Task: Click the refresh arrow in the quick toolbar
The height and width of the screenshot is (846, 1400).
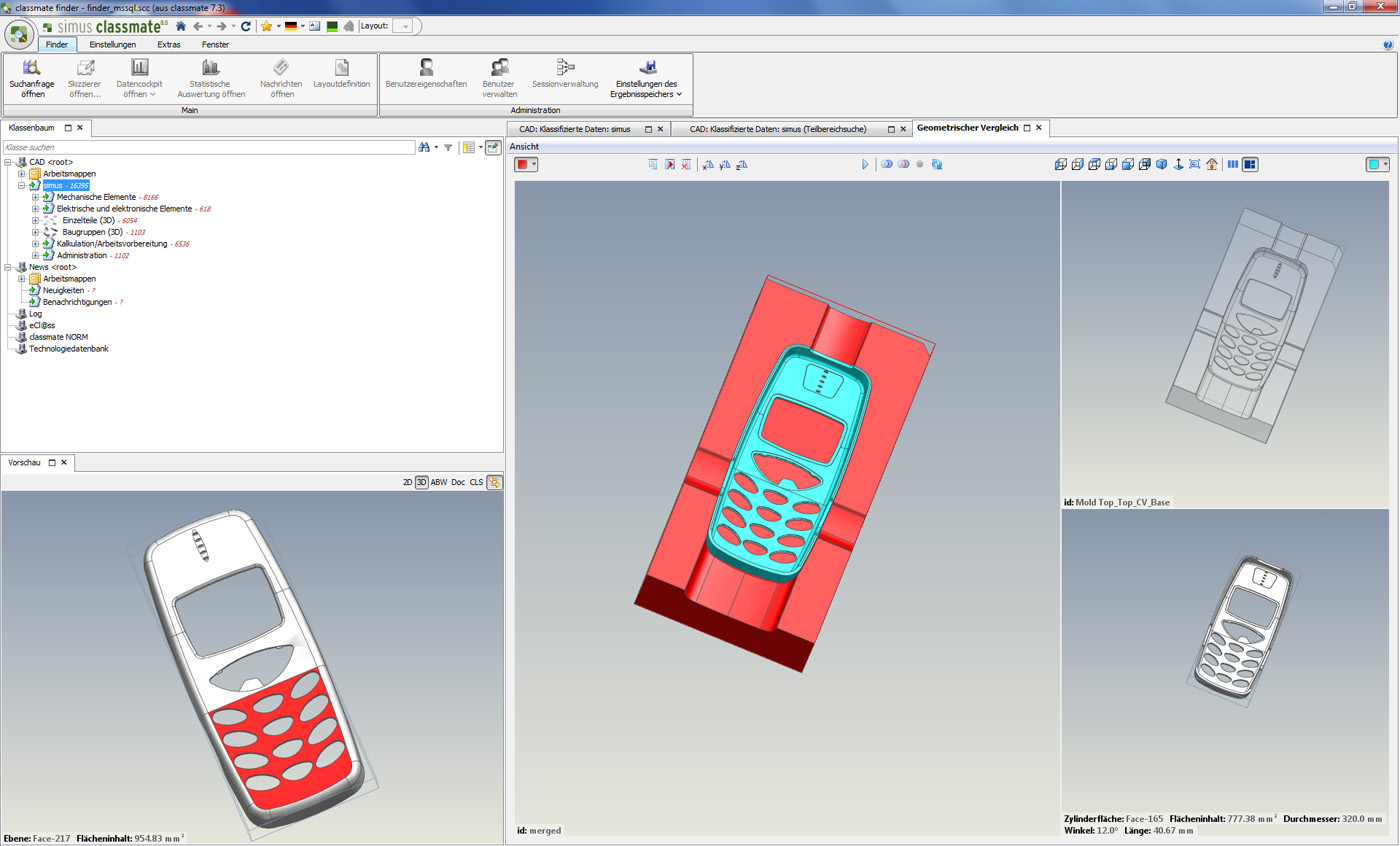Action: [246, 26]
